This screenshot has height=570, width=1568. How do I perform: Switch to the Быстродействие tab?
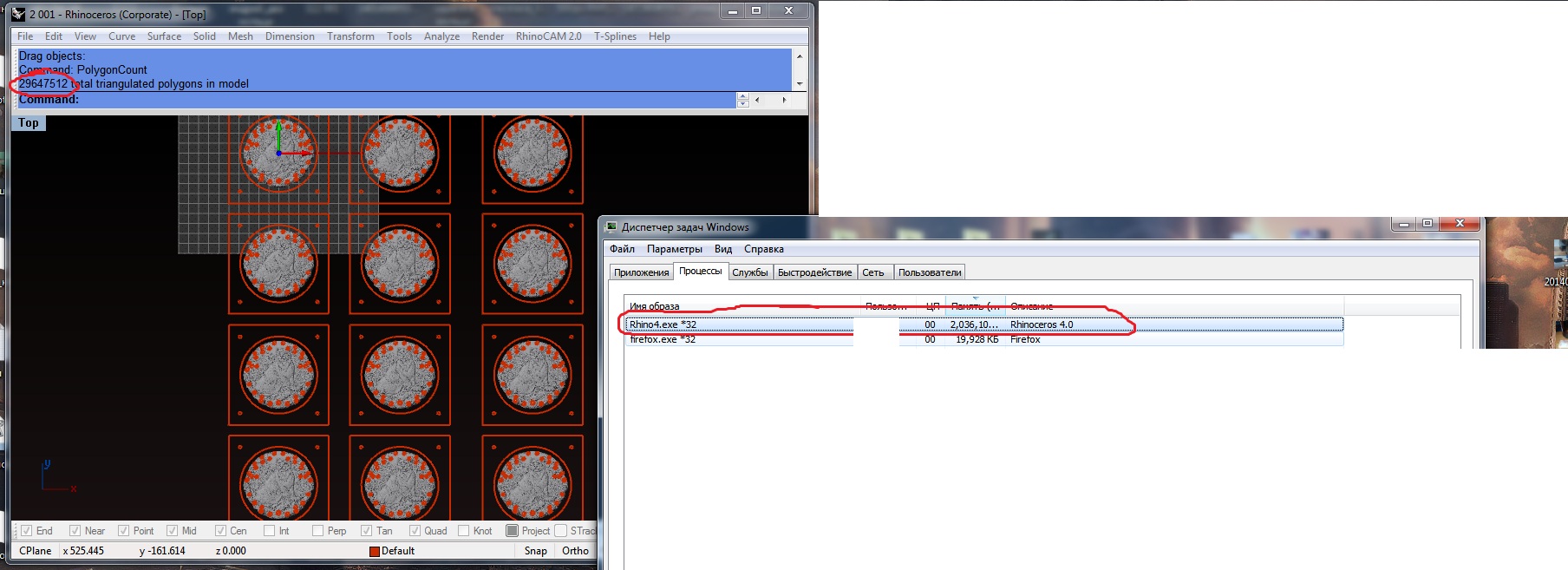[814, 272]
